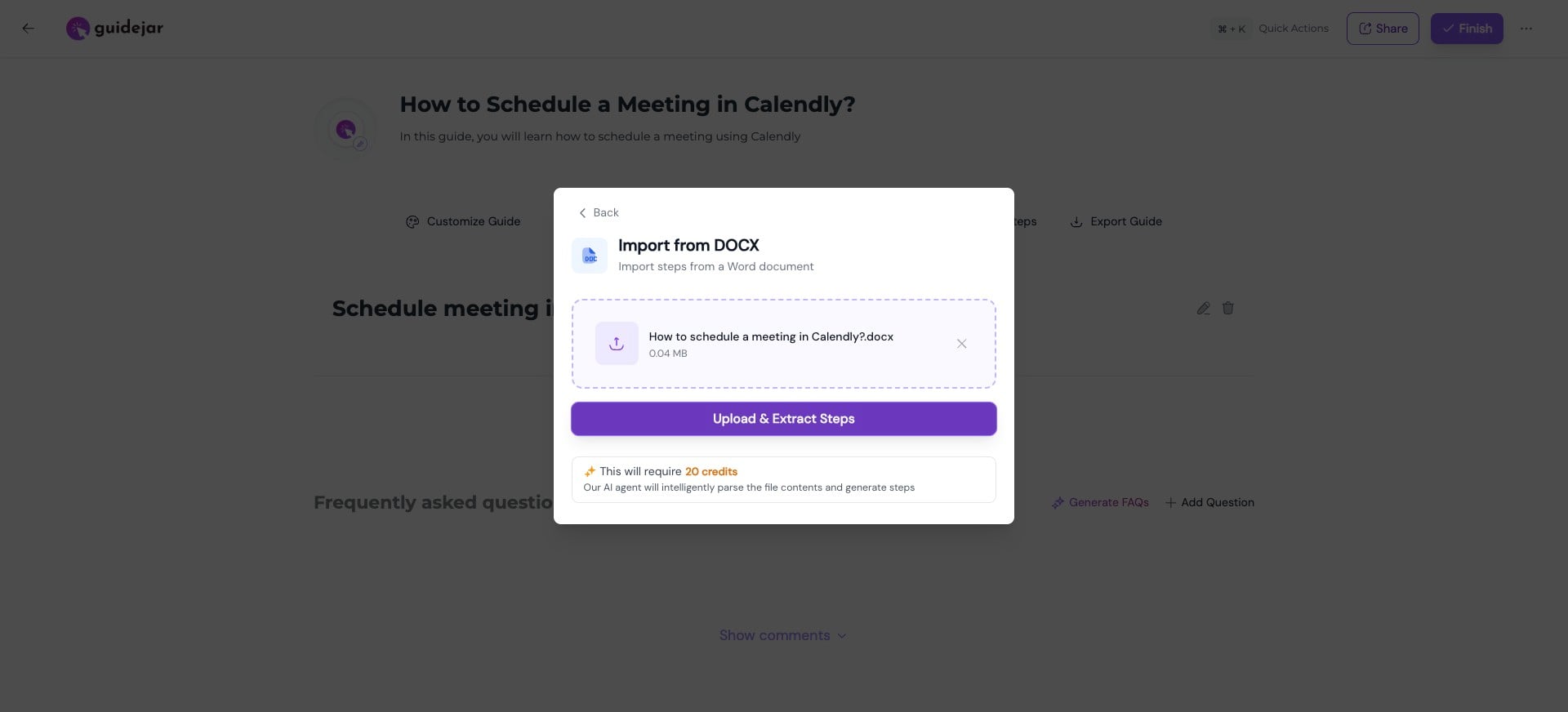The width and height of the screenshot is (1568, 712).
Task: Click the guidejar logo
Action: coord(114,27)
